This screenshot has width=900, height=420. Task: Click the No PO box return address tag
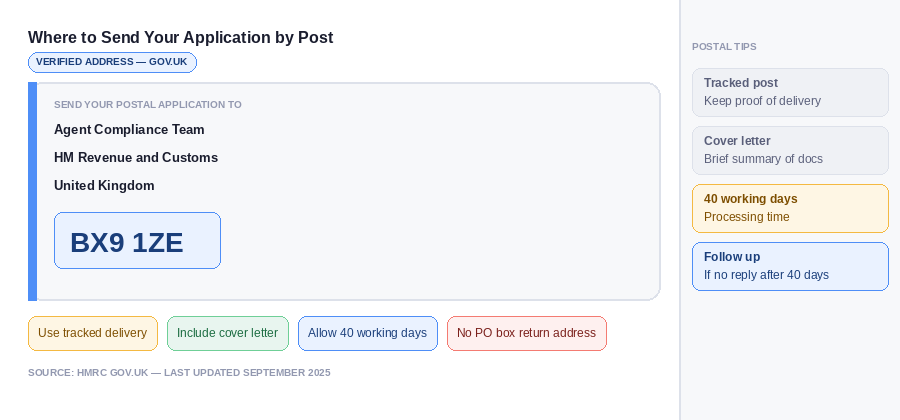[x=527, y=333]
